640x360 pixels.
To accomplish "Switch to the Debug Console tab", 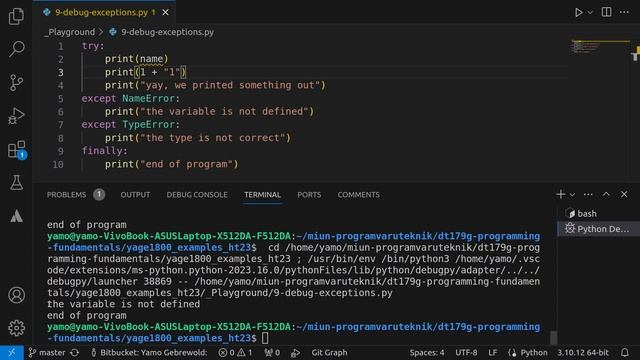I will tap(197, 195).
